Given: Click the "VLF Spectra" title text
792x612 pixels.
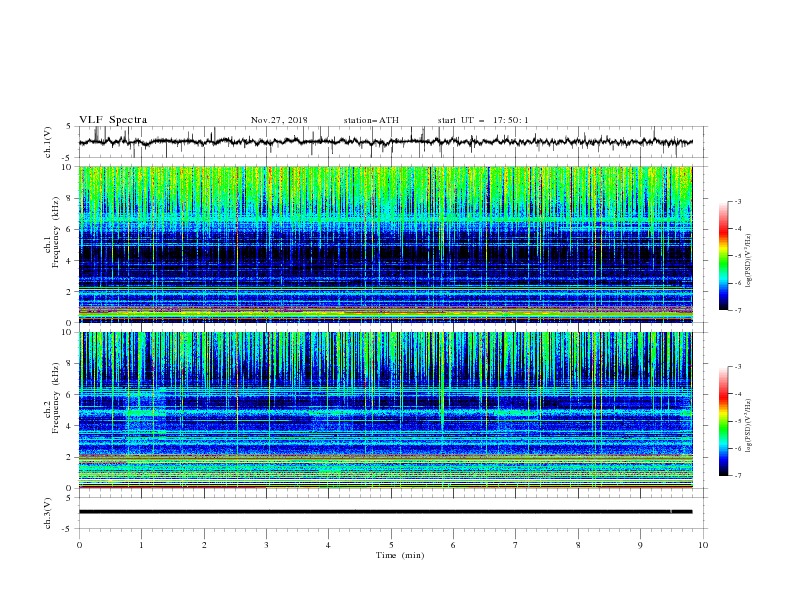Looking at the screenshot, I should [x=113, y=120].
